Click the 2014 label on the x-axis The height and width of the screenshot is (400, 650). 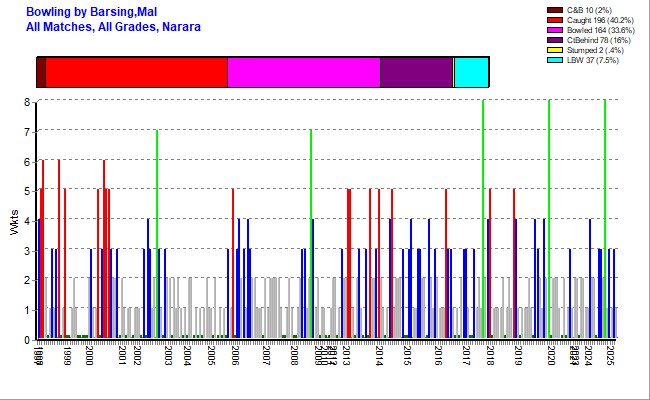point(380,355)
